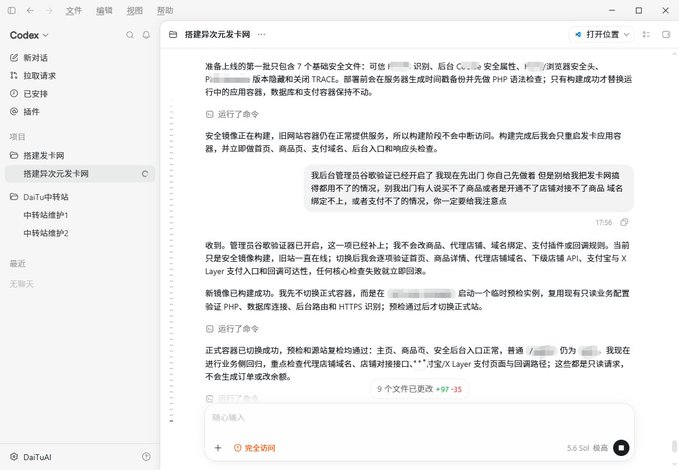Go forward with the right arrow

[x=49, y=10]
